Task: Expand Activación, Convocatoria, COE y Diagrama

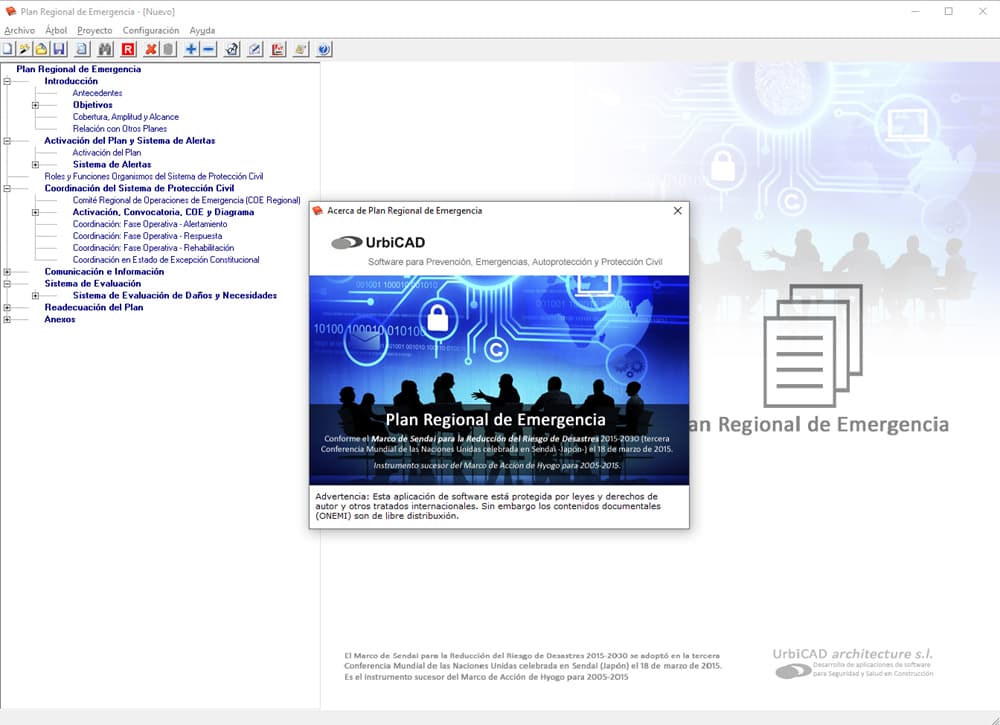Action: (36, 212)
